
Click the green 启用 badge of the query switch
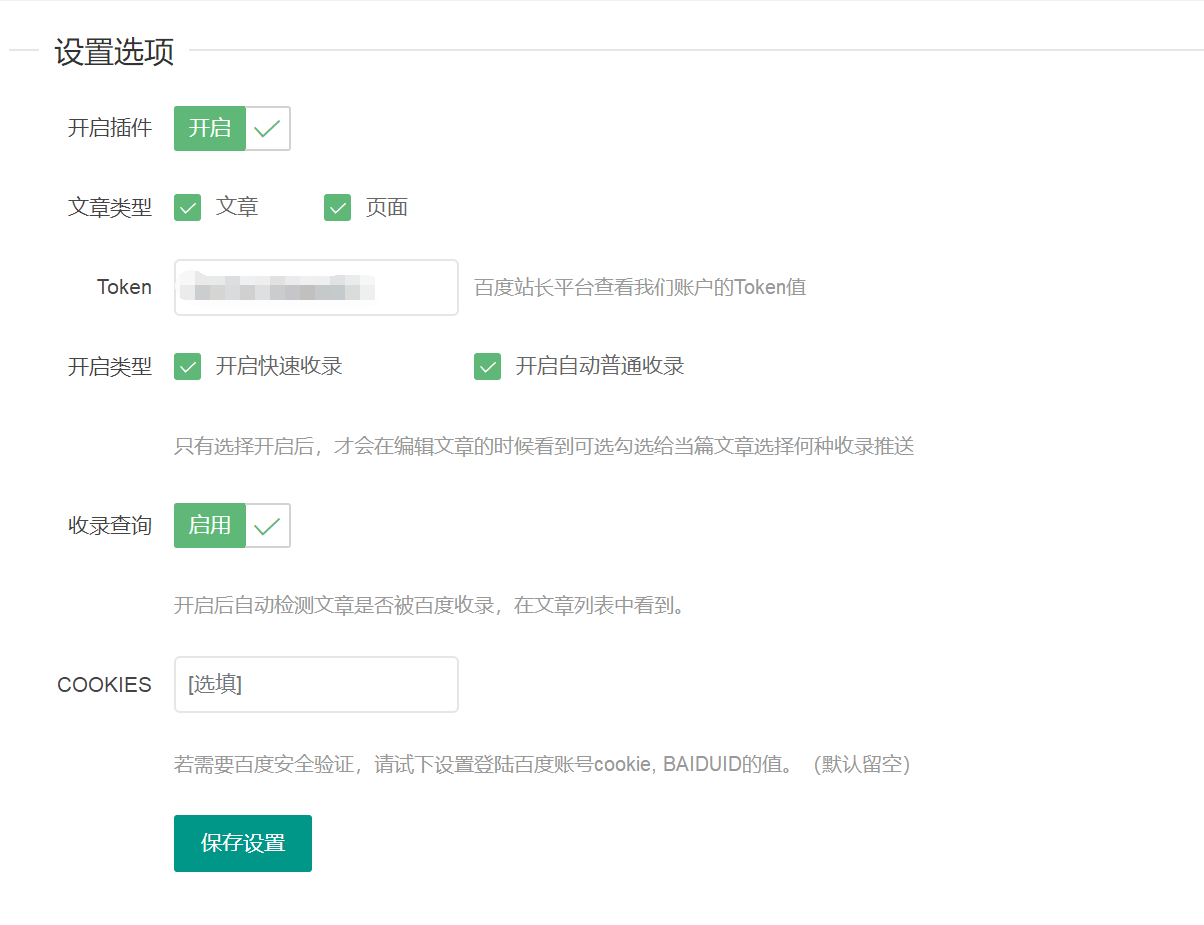pos(209,525)
